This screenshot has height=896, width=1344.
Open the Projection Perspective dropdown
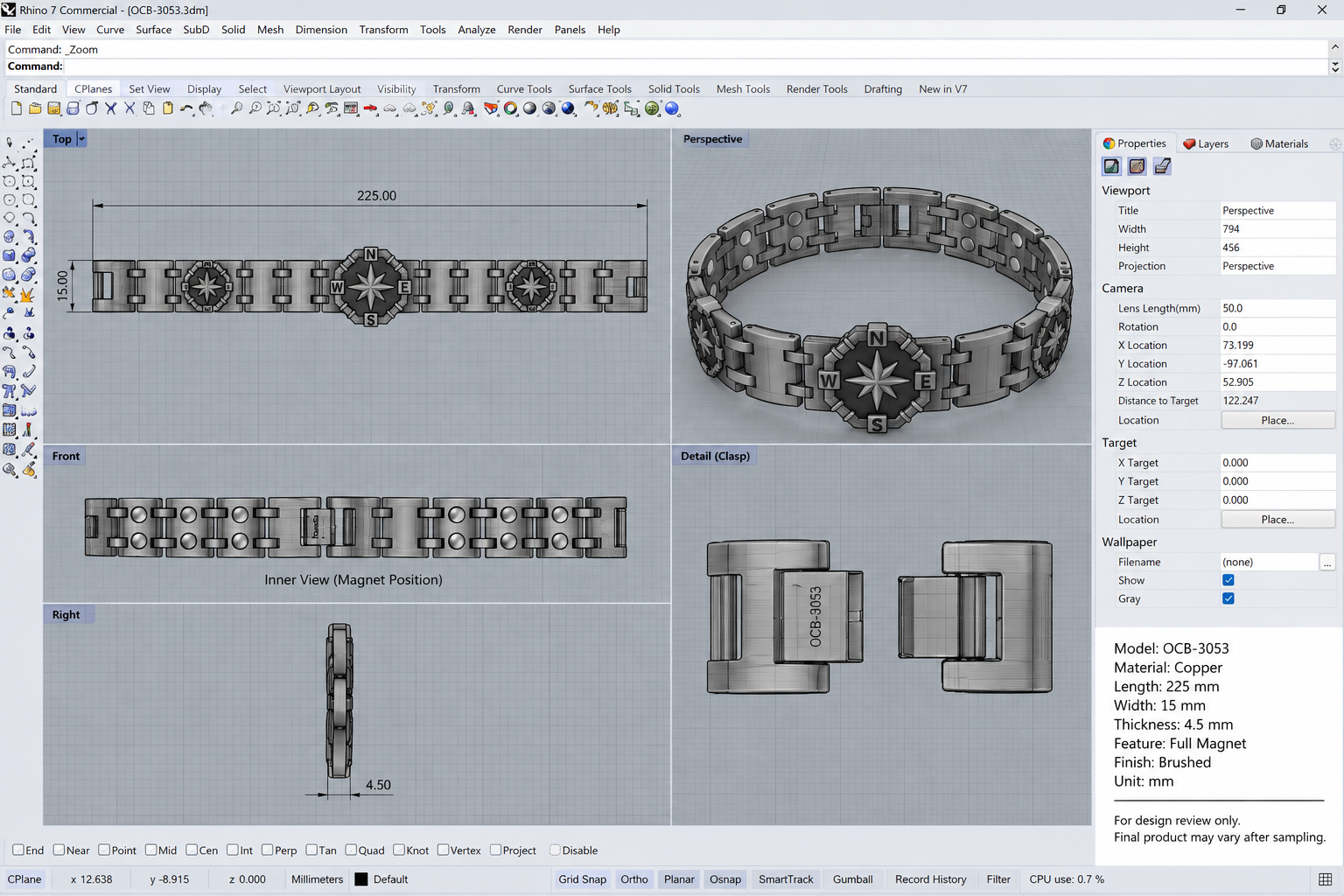[x=1277, y=266]
